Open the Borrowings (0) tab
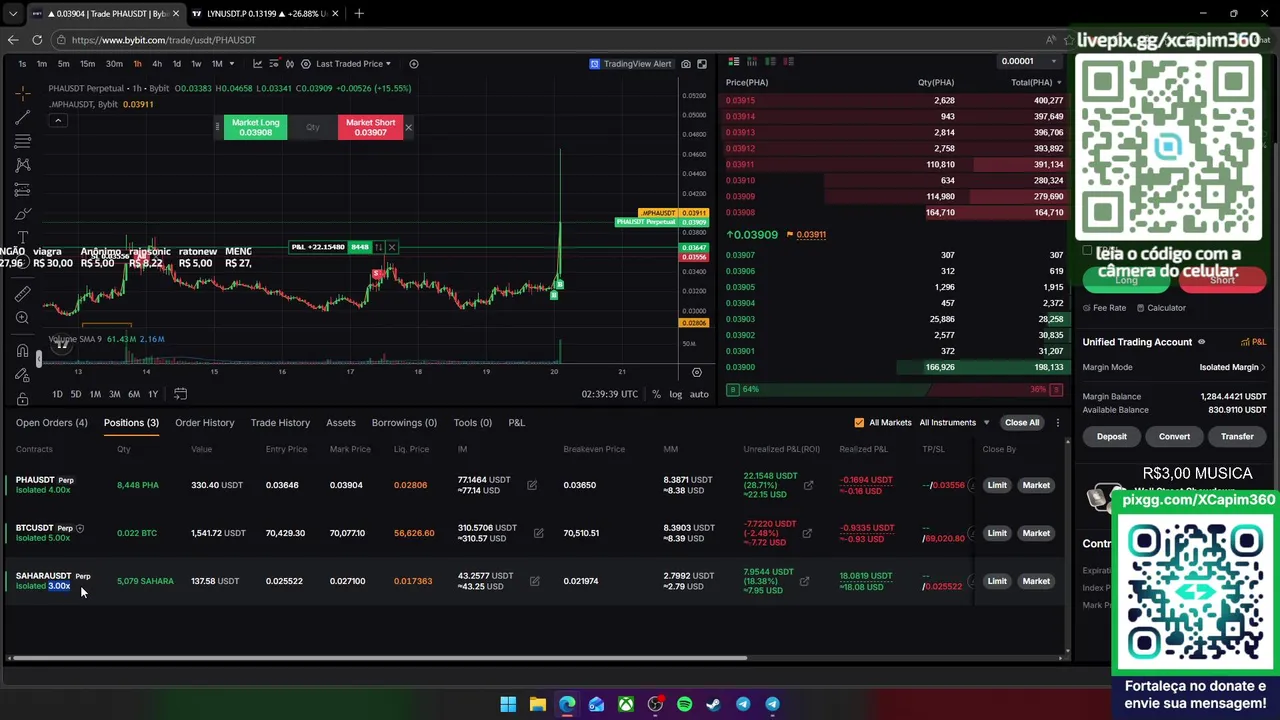 click(x=404, y=423)
